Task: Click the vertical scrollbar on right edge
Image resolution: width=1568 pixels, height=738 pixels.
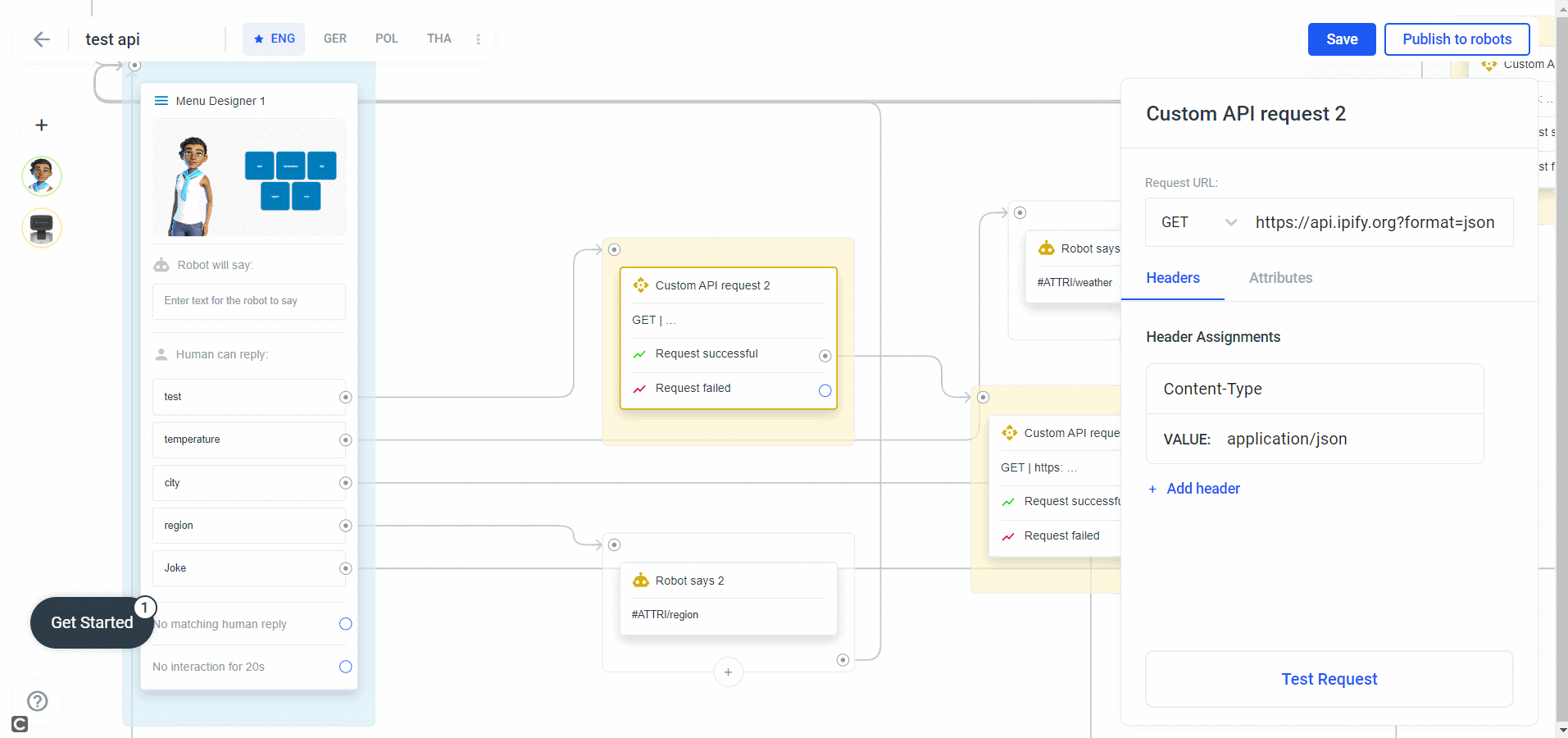Action: 1561,369
